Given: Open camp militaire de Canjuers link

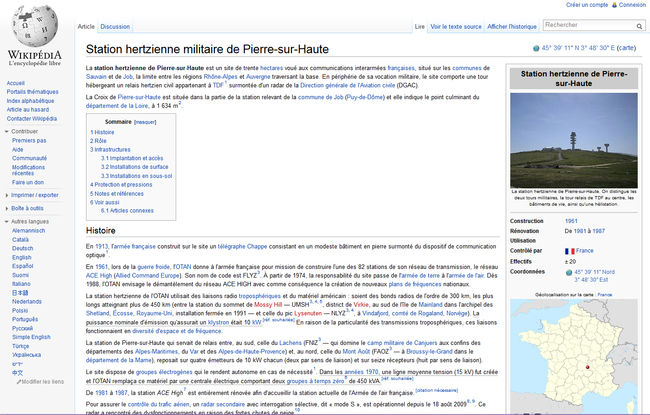Looking at the screenshot, I should point(402,343).
